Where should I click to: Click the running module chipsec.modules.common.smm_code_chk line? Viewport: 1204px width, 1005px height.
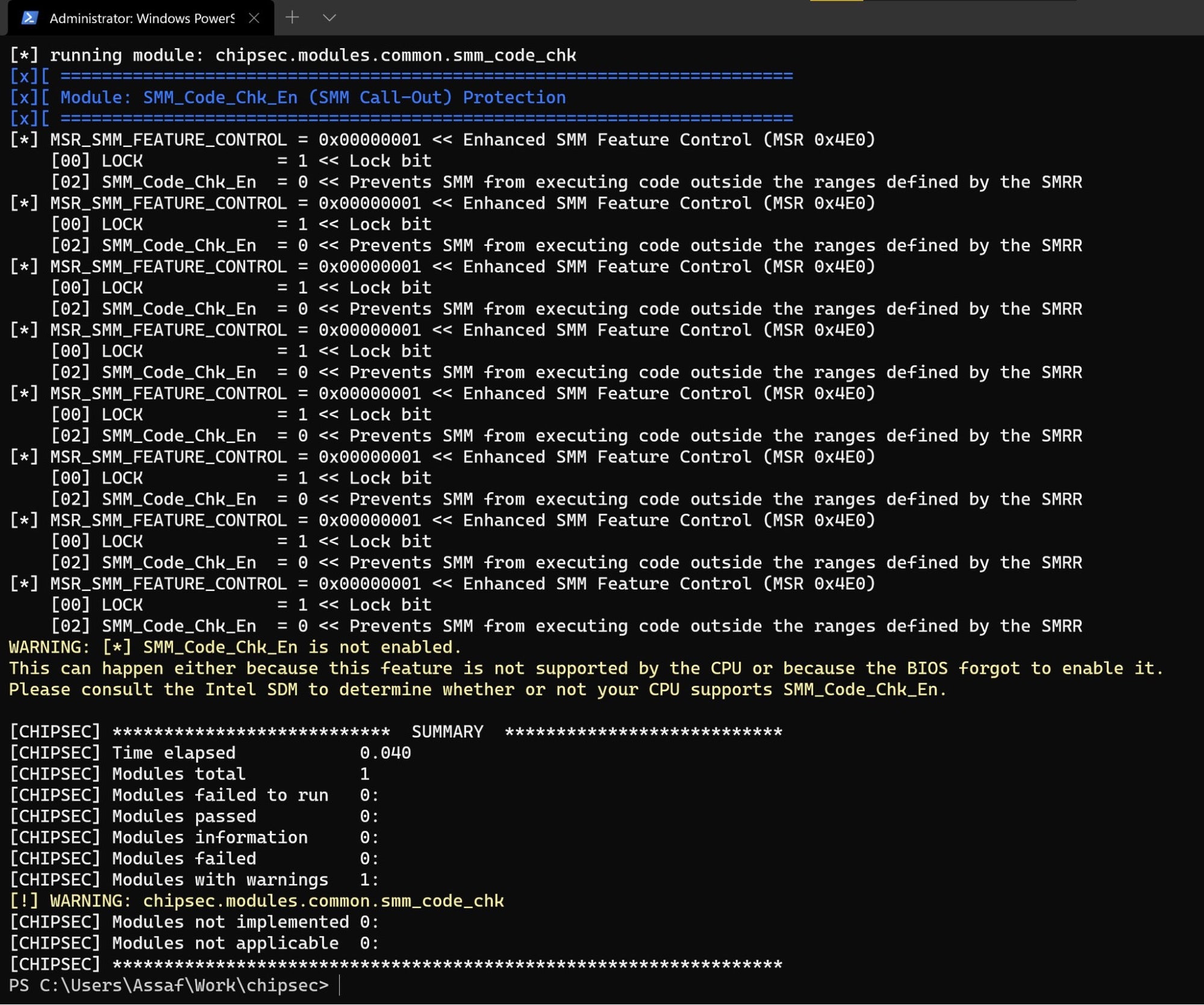point(293,55)
